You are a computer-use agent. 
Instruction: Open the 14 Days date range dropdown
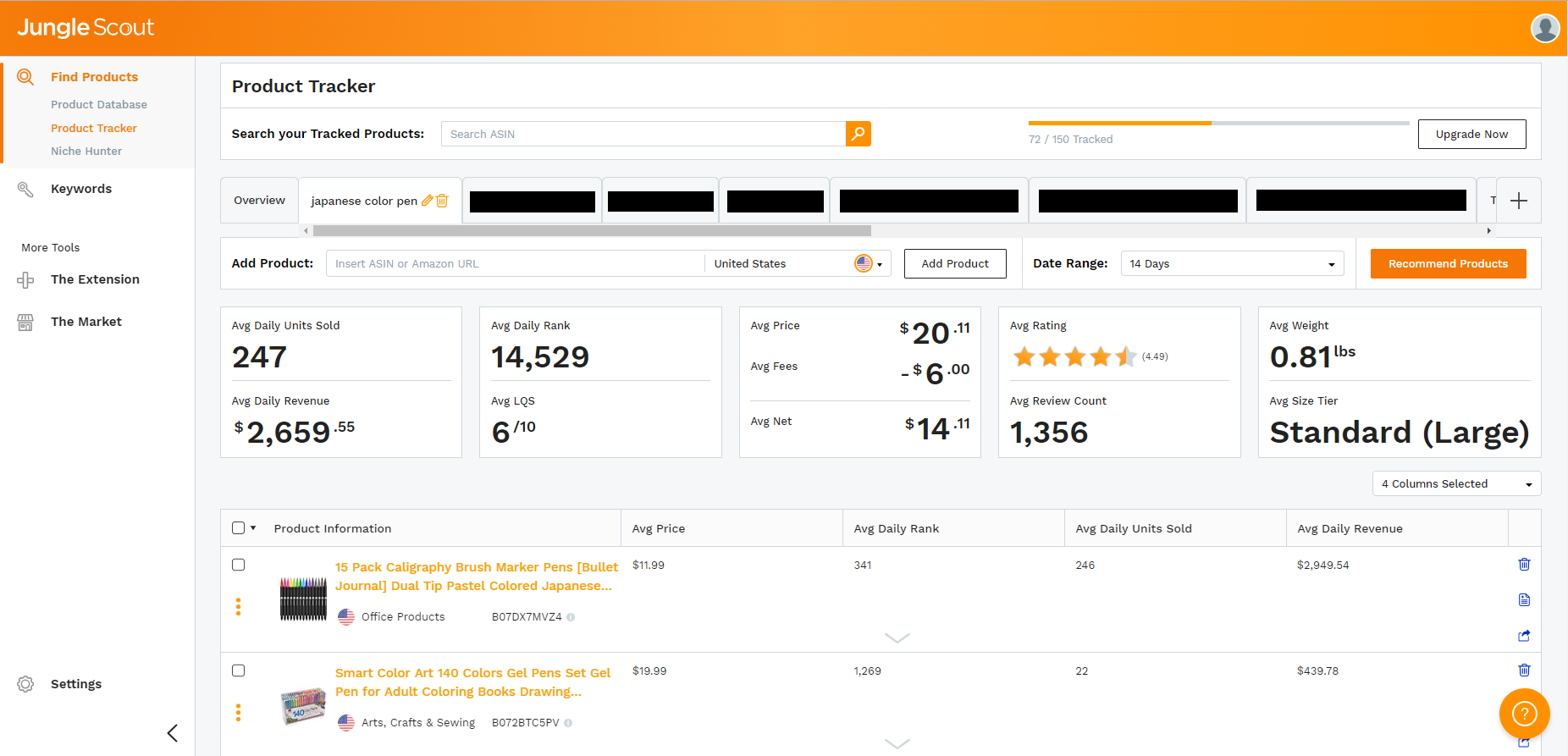click(1232, 264)
